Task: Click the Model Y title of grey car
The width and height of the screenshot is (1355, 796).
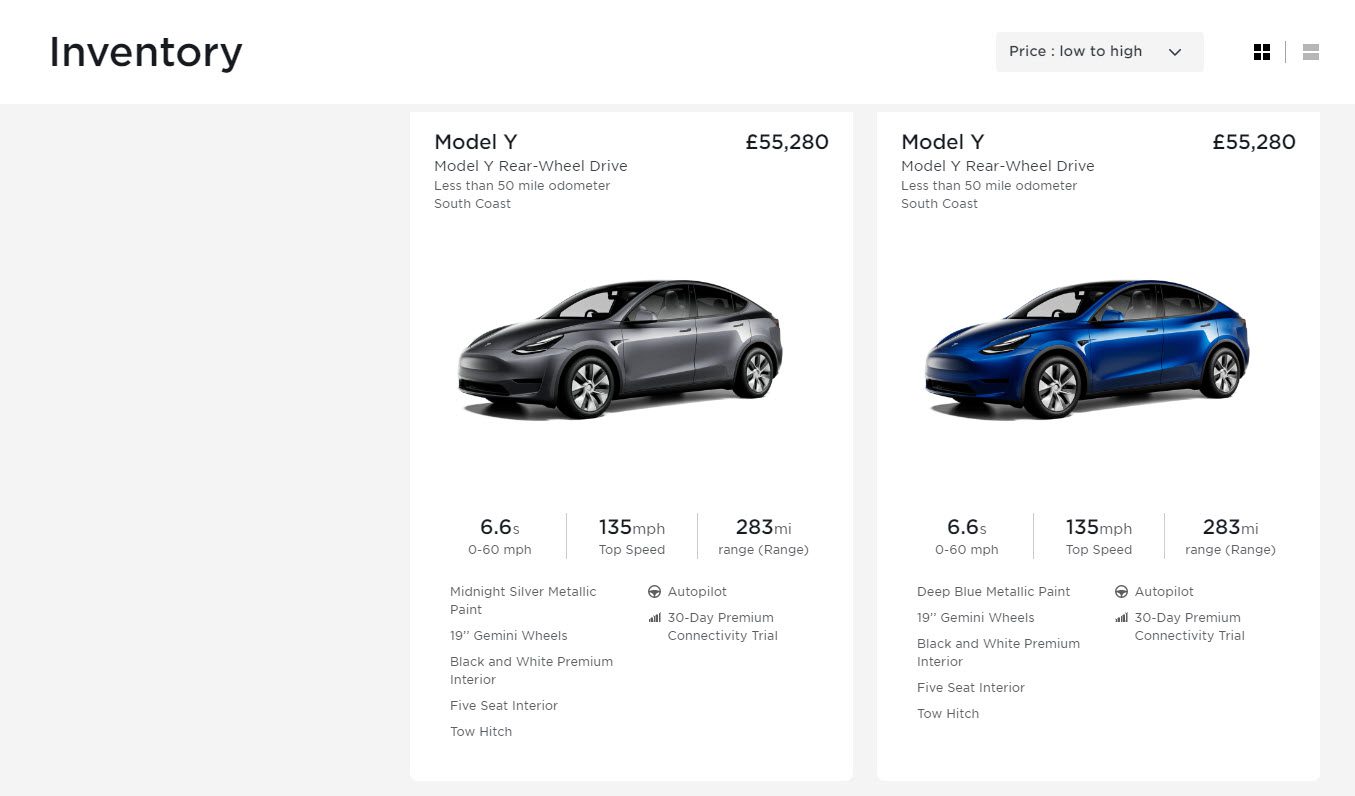Action: coord(475,142)
